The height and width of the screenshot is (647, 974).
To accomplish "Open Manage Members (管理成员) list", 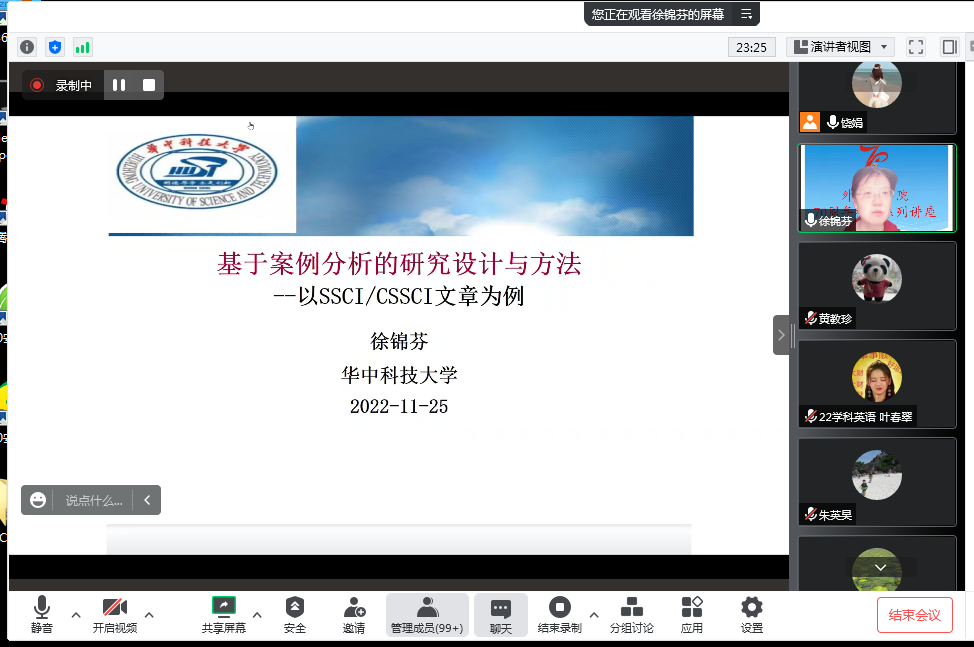I will click(427, 615).
